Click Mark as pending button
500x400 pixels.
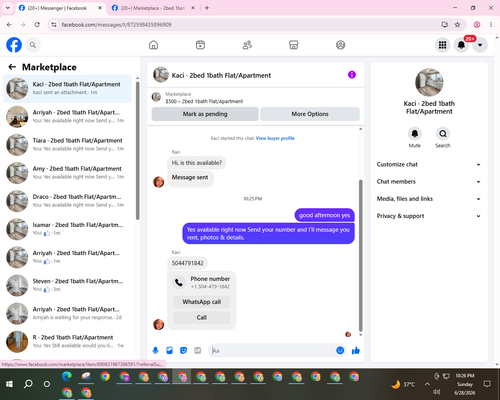(x=205, y=114)
